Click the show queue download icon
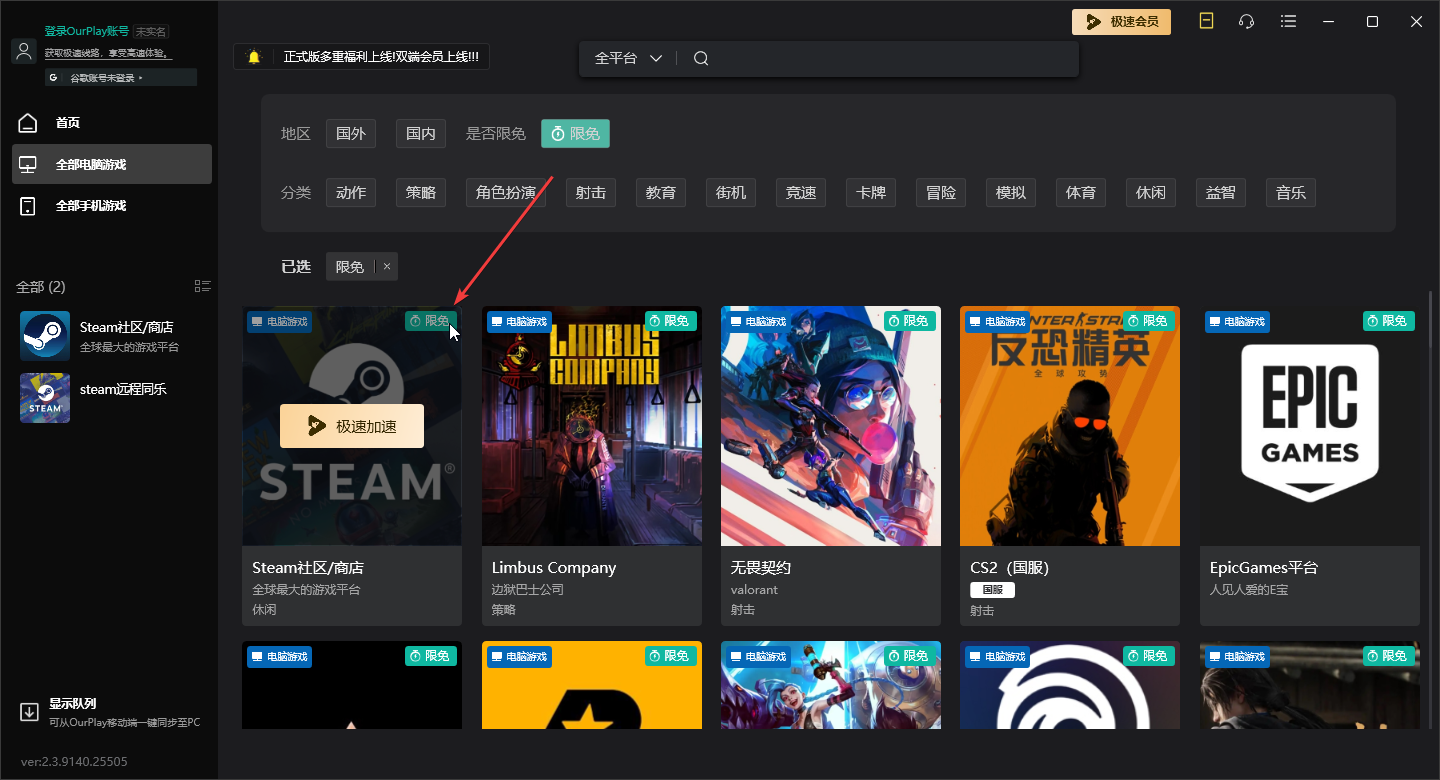This screenshot has width=1440, height=780. pyautogui.click(x=29, y=712)
